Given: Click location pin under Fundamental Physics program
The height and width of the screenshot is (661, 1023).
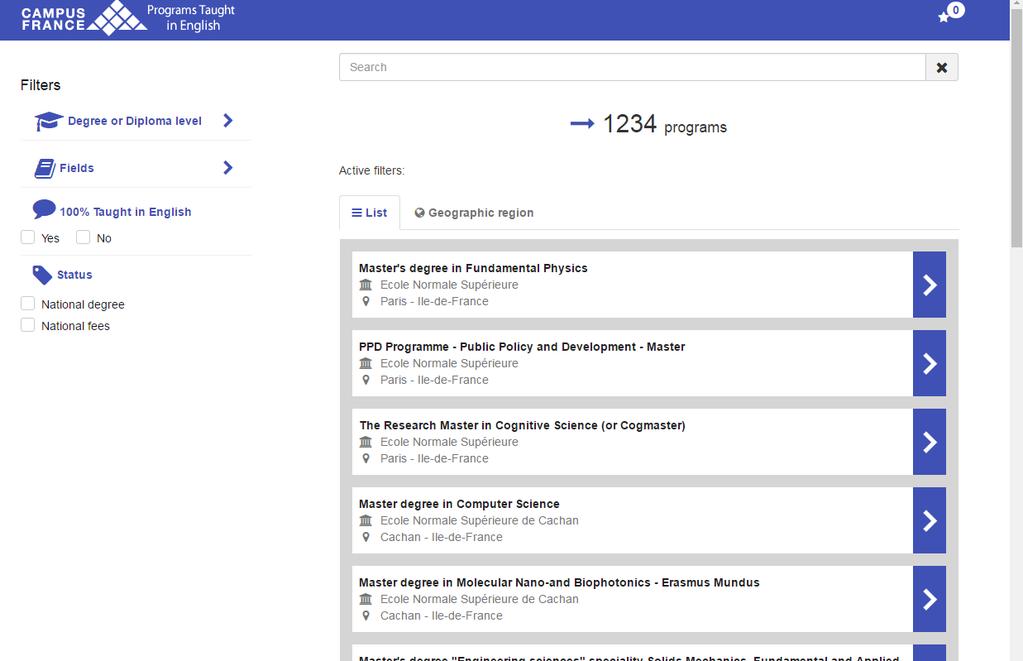Looking at the screenshot, I should coord(366,301).
